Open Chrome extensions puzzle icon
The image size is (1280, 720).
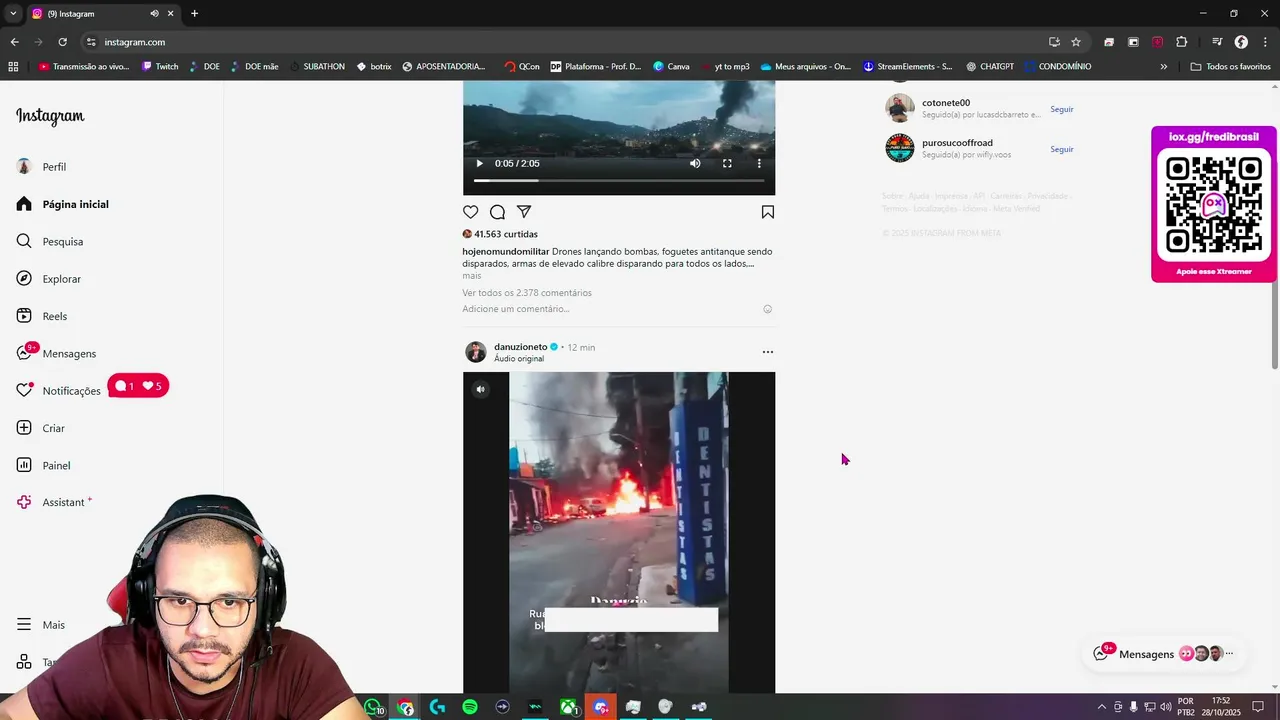pos(1182,42)
